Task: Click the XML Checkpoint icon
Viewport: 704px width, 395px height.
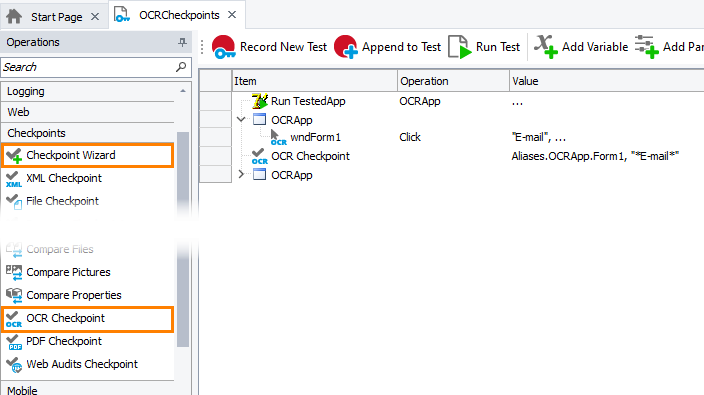Action: point(14,179)
